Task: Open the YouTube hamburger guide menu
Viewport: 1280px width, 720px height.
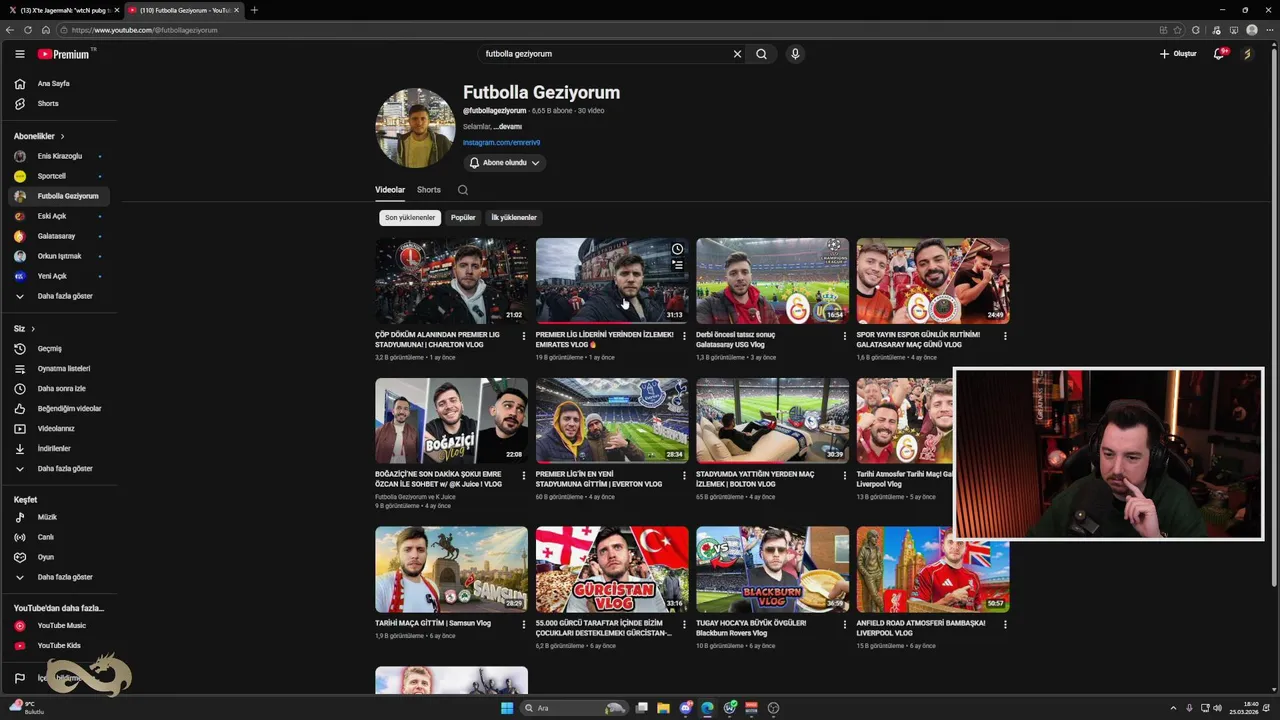Action: tap(19, 54)
